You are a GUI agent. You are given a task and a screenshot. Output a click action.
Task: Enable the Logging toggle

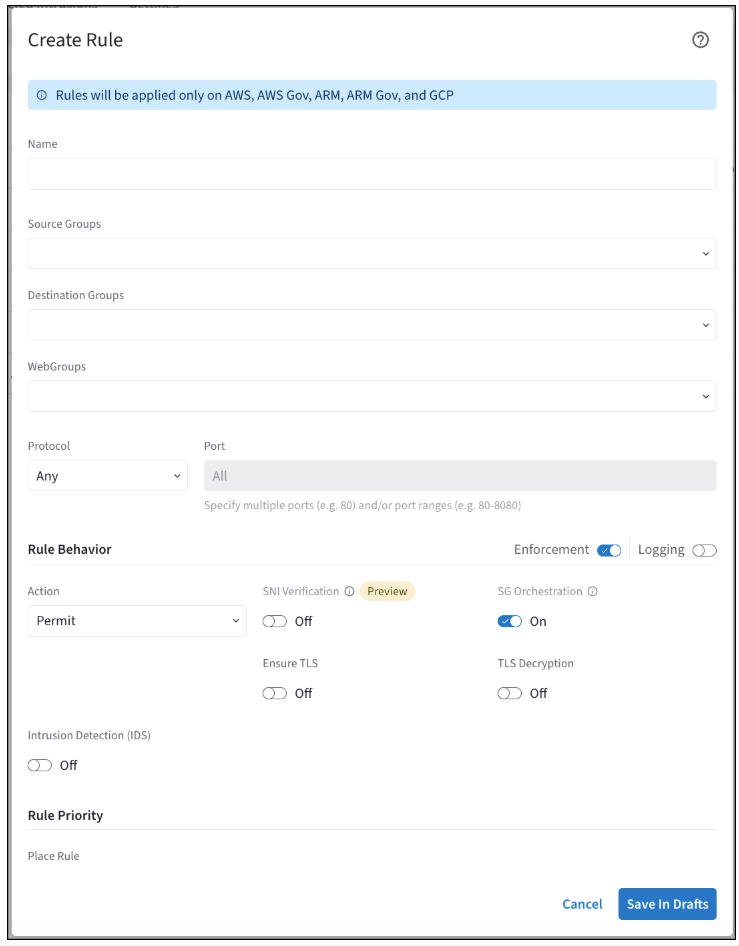[704, 551]
